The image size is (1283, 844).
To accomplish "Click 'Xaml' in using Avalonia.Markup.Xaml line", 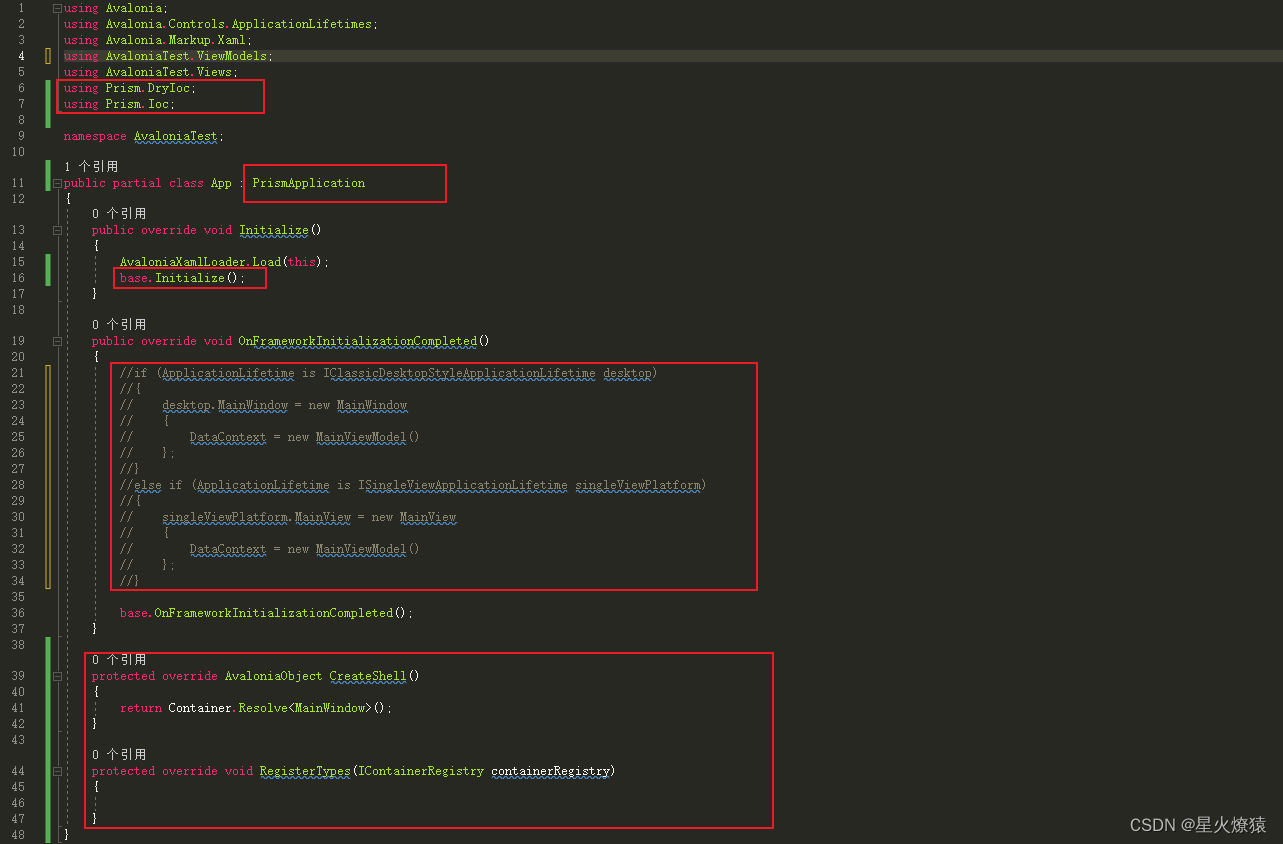I will coord(232,40).
